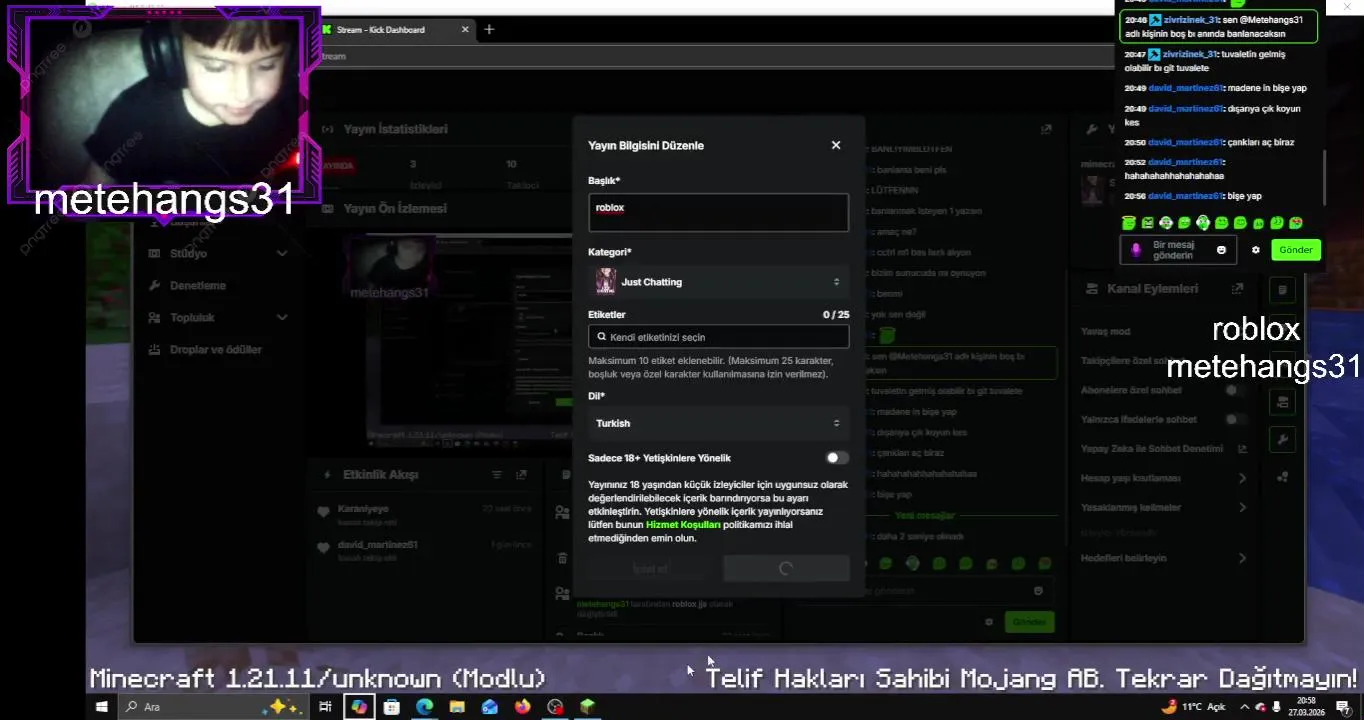
Task: Open Yapay Zeka ile Sohbet Denetimi
Action: pyautogui.click(x=1164, y=449)
